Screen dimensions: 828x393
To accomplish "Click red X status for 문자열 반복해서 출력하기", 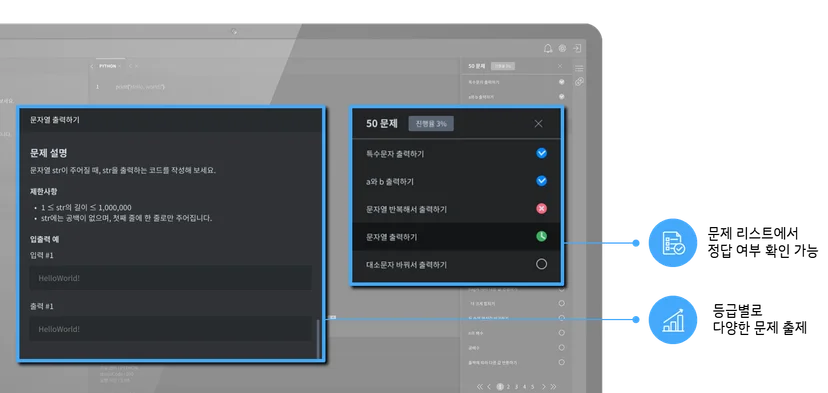I will pyautogui.click(x=541, y=209).
